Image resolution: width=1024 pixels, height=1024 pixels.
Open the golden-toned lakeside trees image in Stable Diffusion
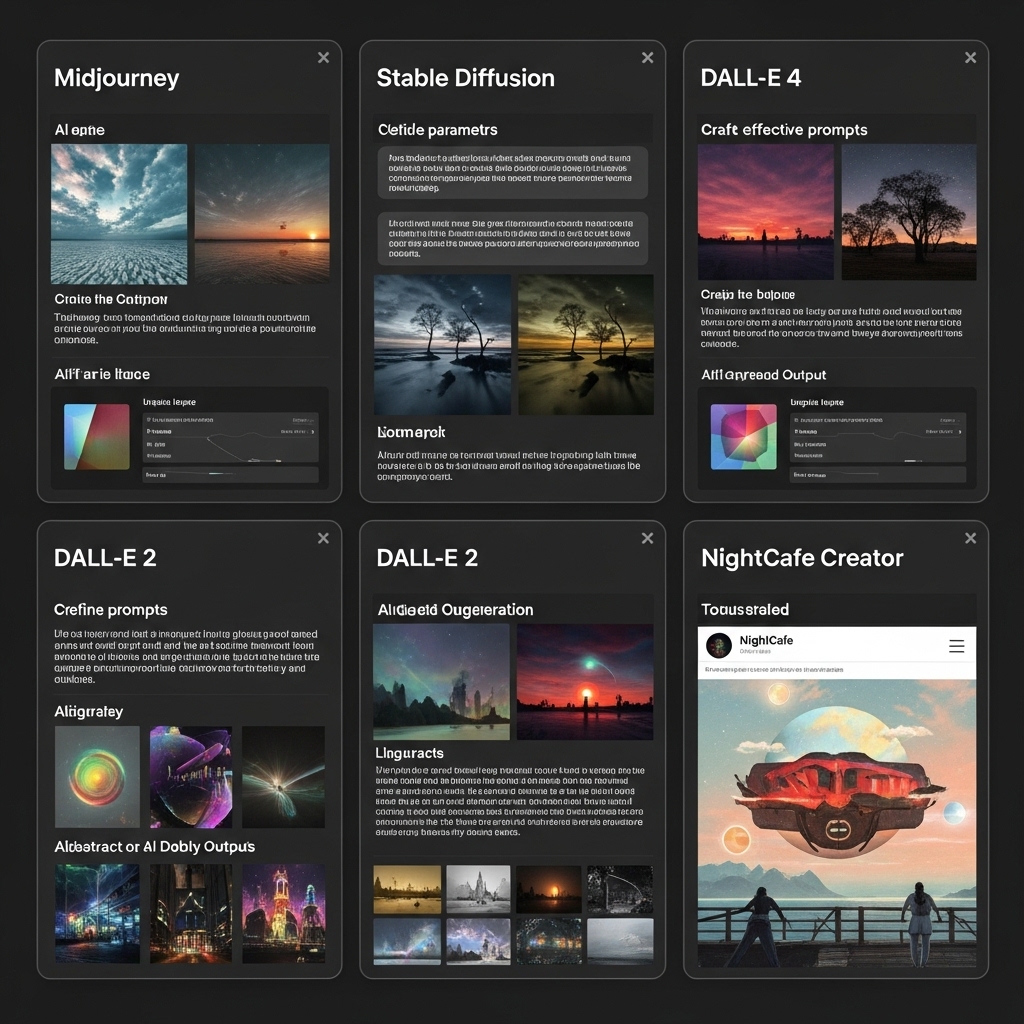pyautogui.click(x=586, y=345)
